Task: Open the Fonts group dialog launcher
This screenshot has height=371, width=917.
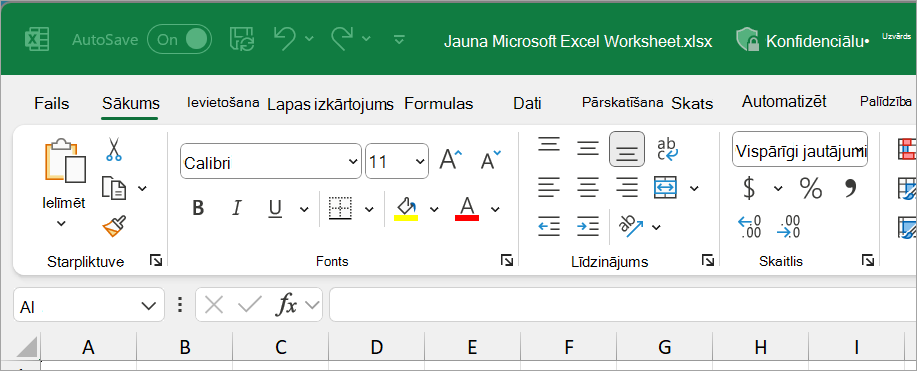Action: pyautogui.click(x=506, y=260)
